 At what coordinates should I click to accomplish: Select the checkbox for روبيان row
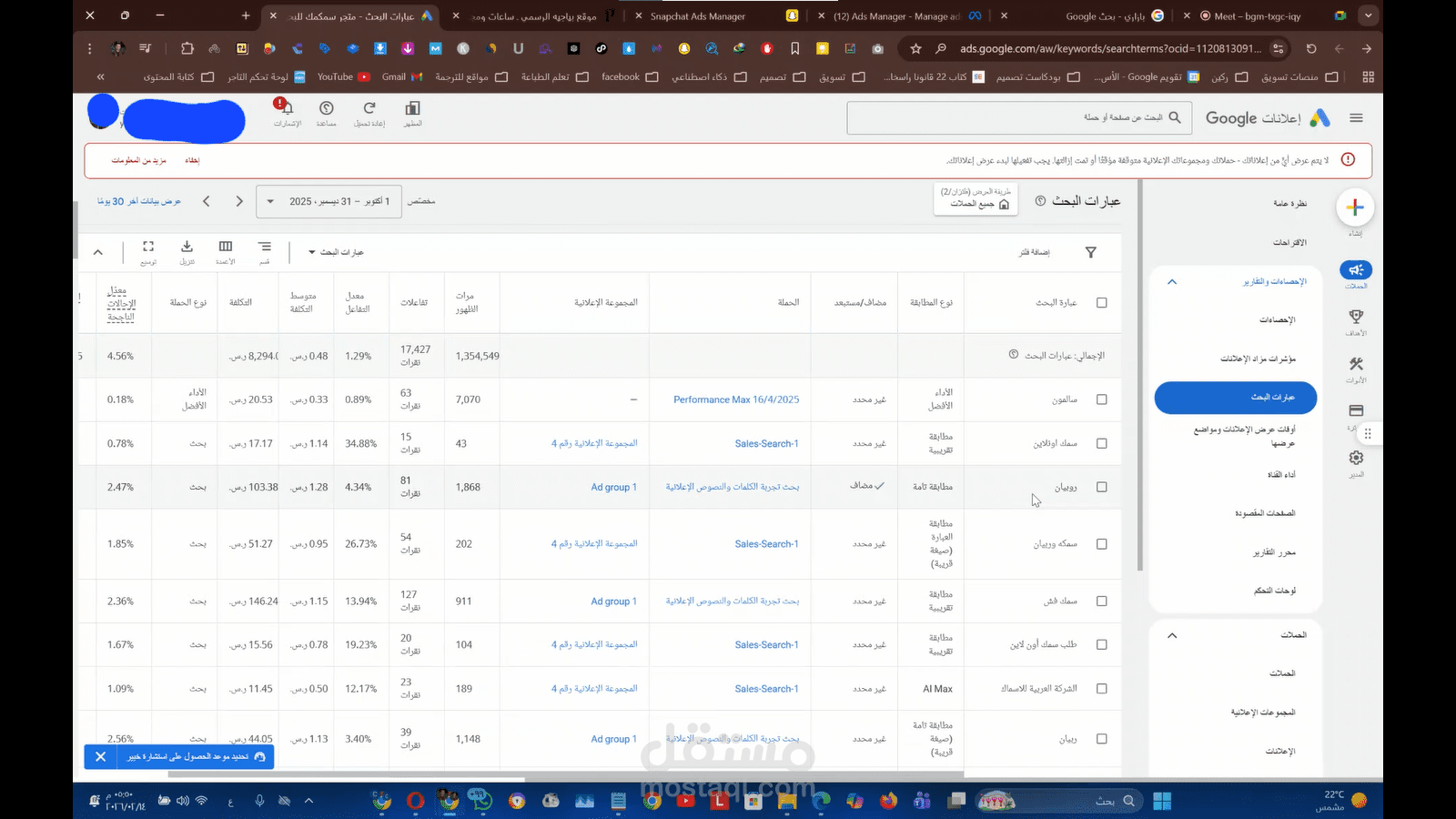1101,487
